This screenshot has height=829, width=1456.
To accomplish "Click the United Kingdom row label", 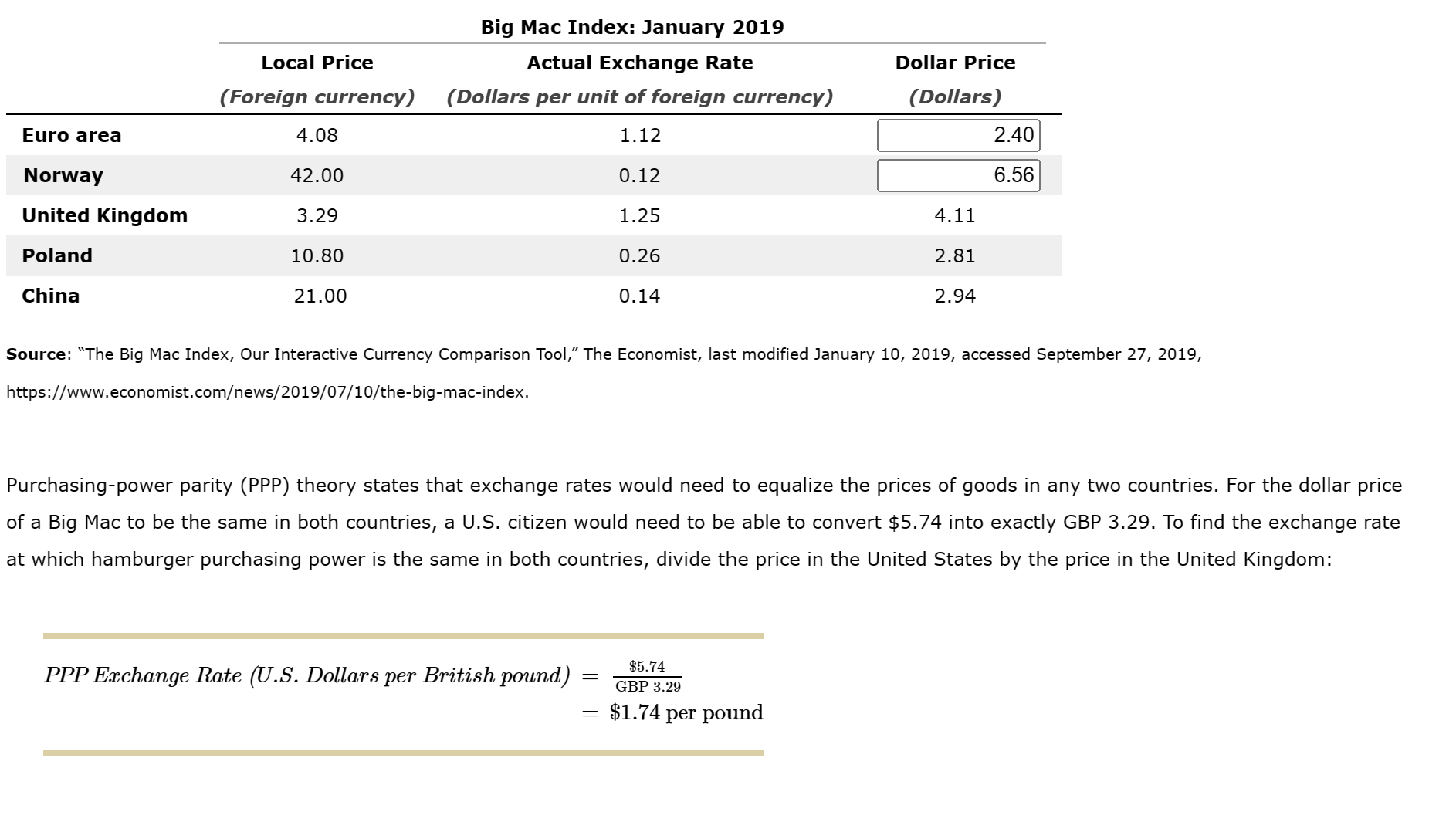I will [104, 215].
